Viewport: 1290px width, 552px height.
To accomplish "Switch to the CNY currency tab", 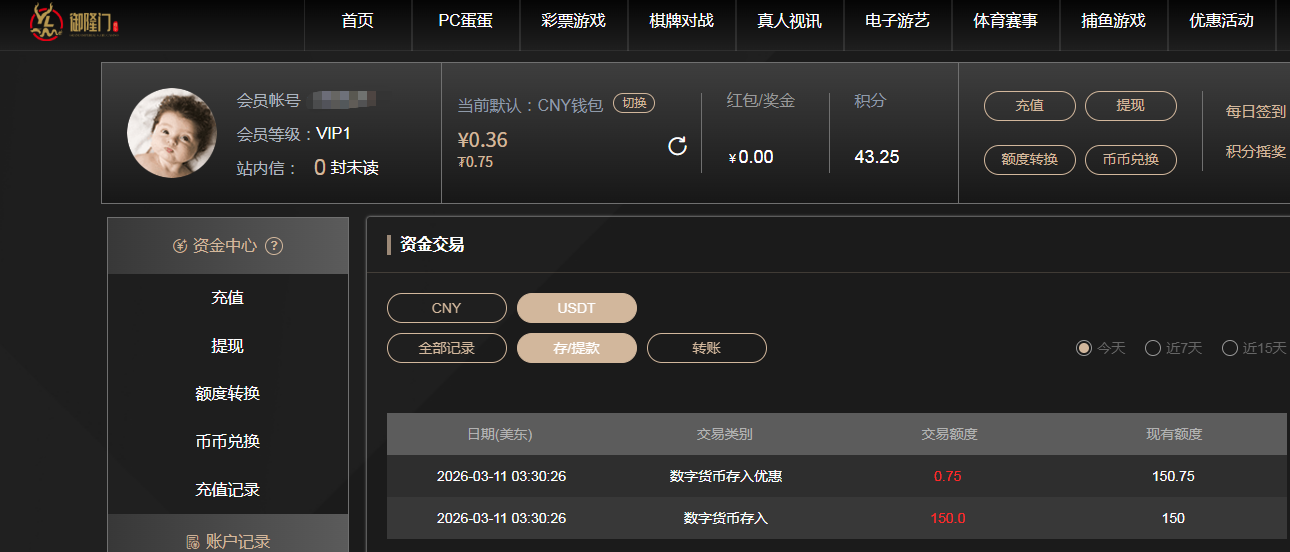I will pyautogui.click(x=446, y=308).
